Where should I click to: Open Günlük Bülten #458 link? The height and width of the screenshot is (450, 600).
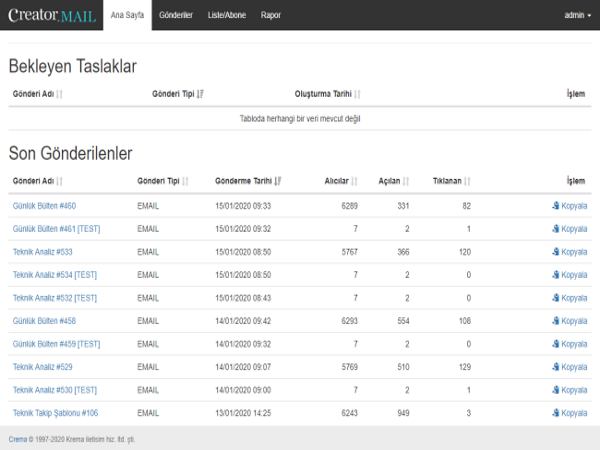[x=44, y=321]
